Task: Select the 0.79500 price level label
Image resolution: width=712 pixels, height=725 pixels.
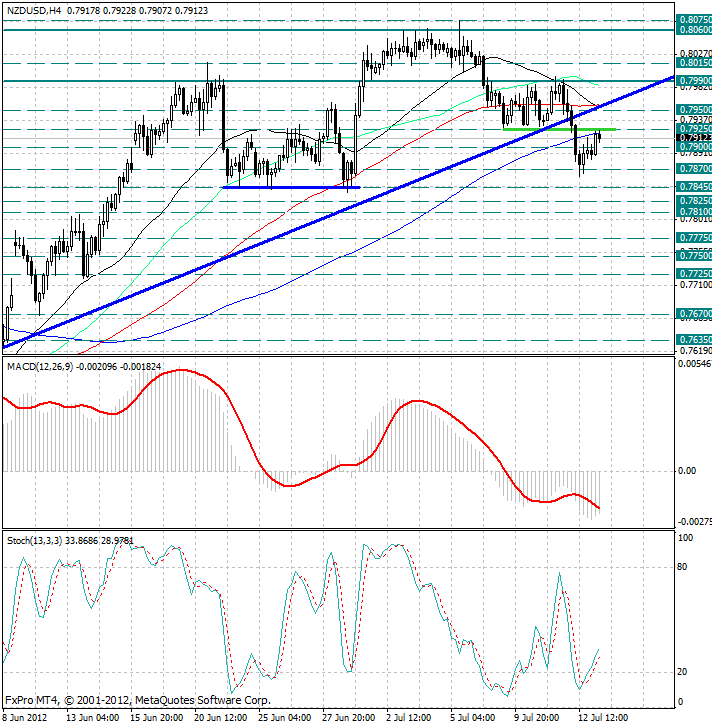Action: (x=694, y=110)
